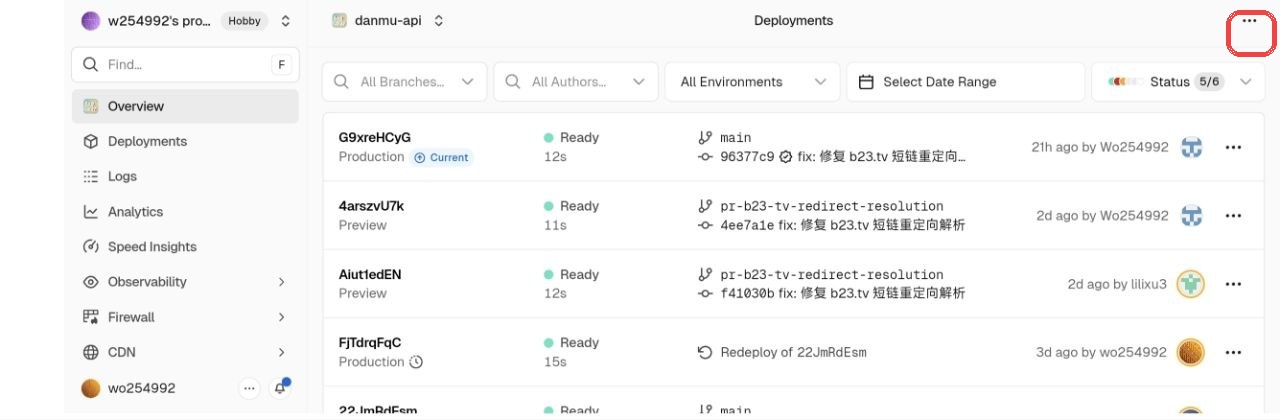Image resolution: width=1280 pixels, height=420 pixels.
Task: Click the Current badge on G9xreHCyG
Action: [x=442, y=157]
